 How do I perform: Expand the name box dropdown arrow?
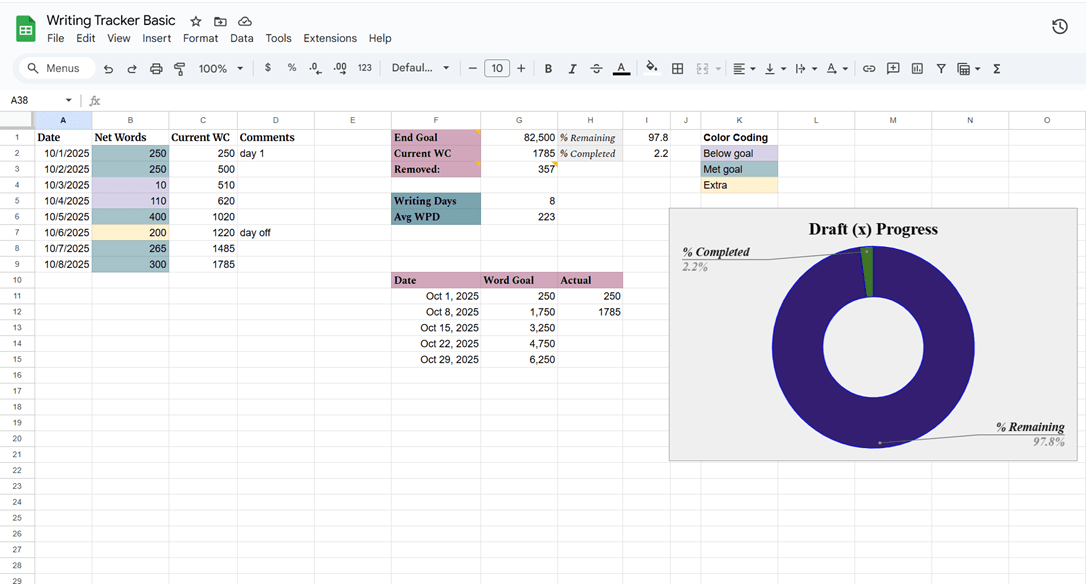[69, 100]
